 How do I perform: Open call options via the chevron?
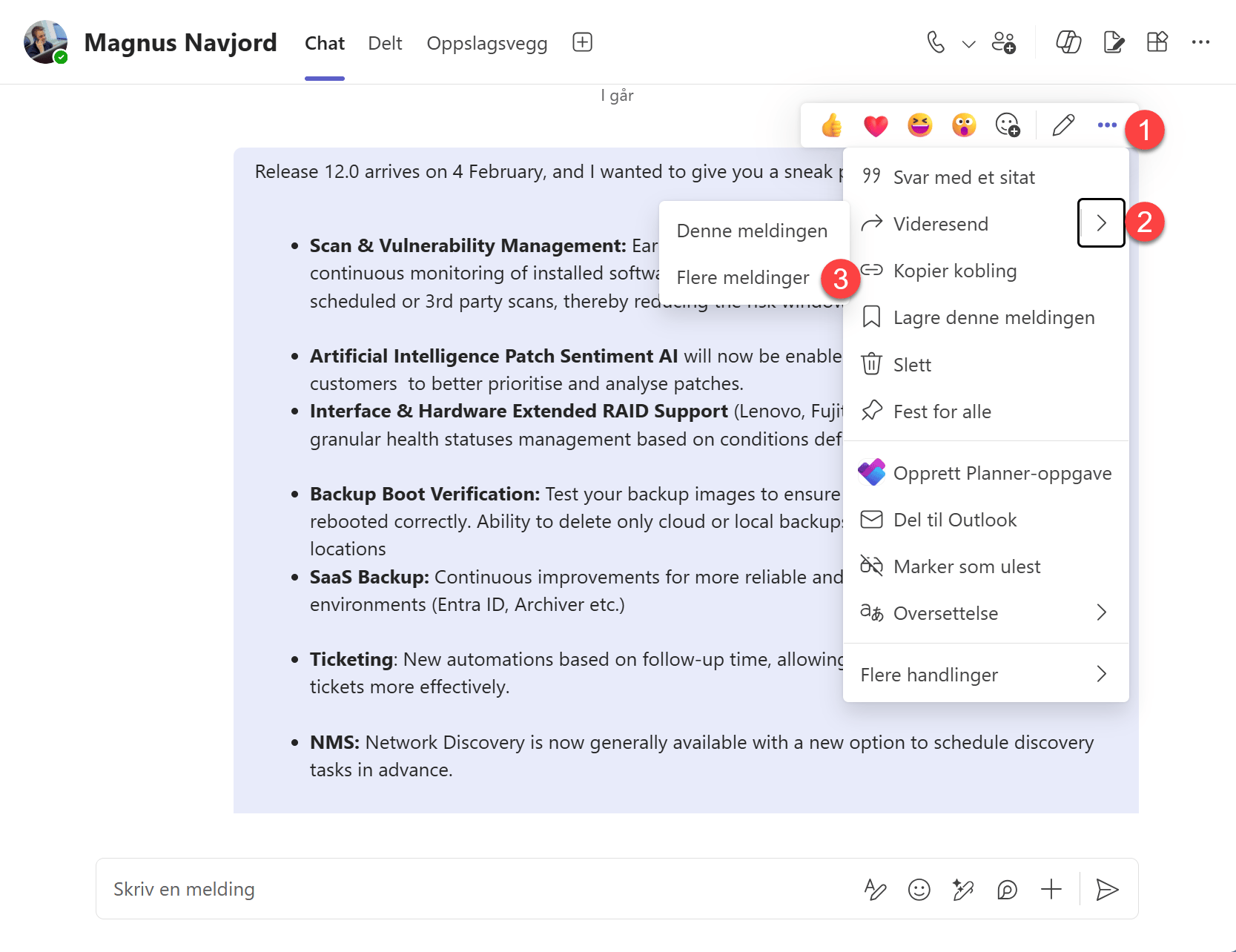point(968,42)
